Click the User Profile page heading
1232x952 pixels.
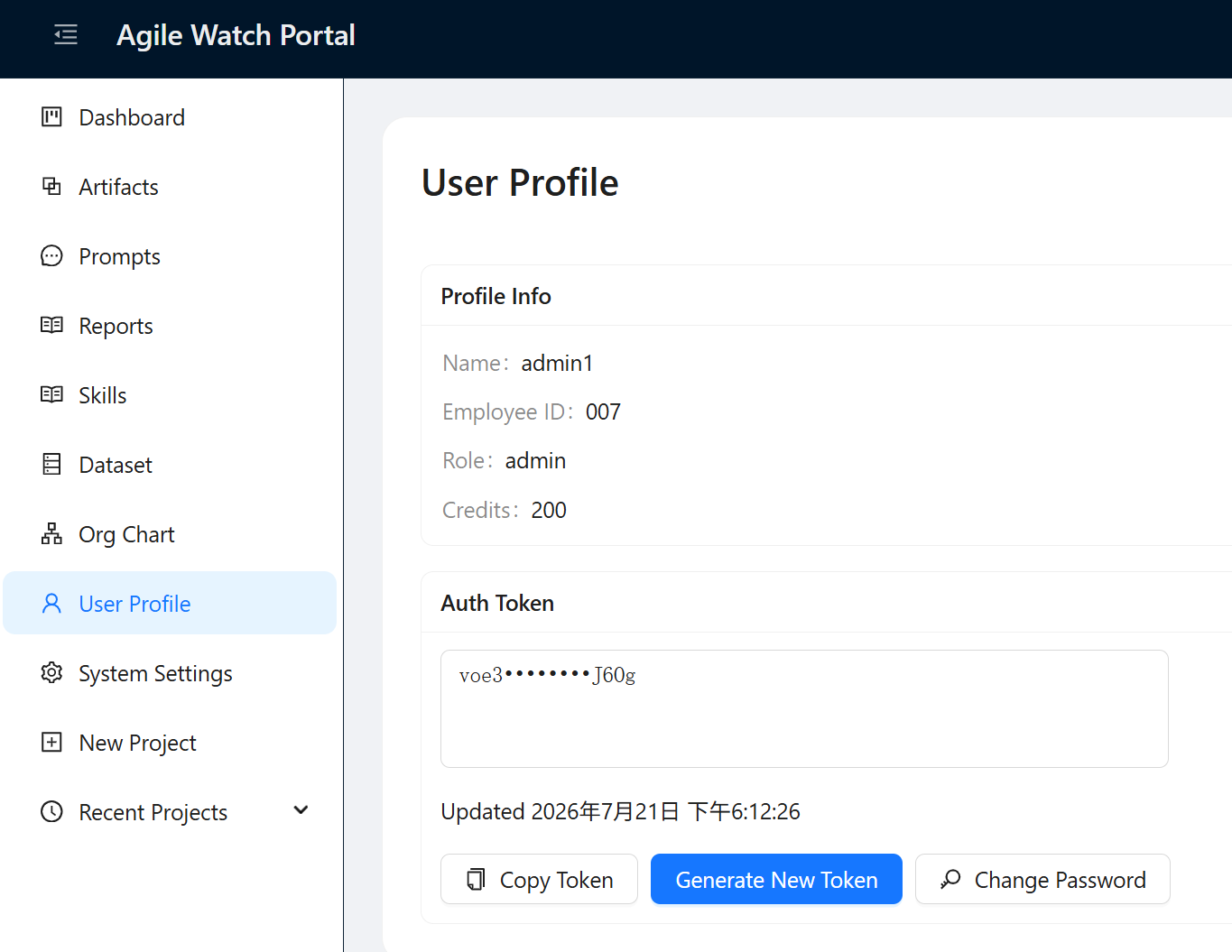520,182
